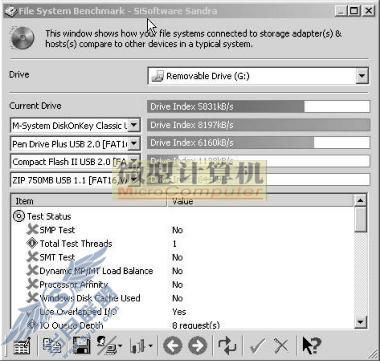Click the print or send report icon

pos(107,345)
